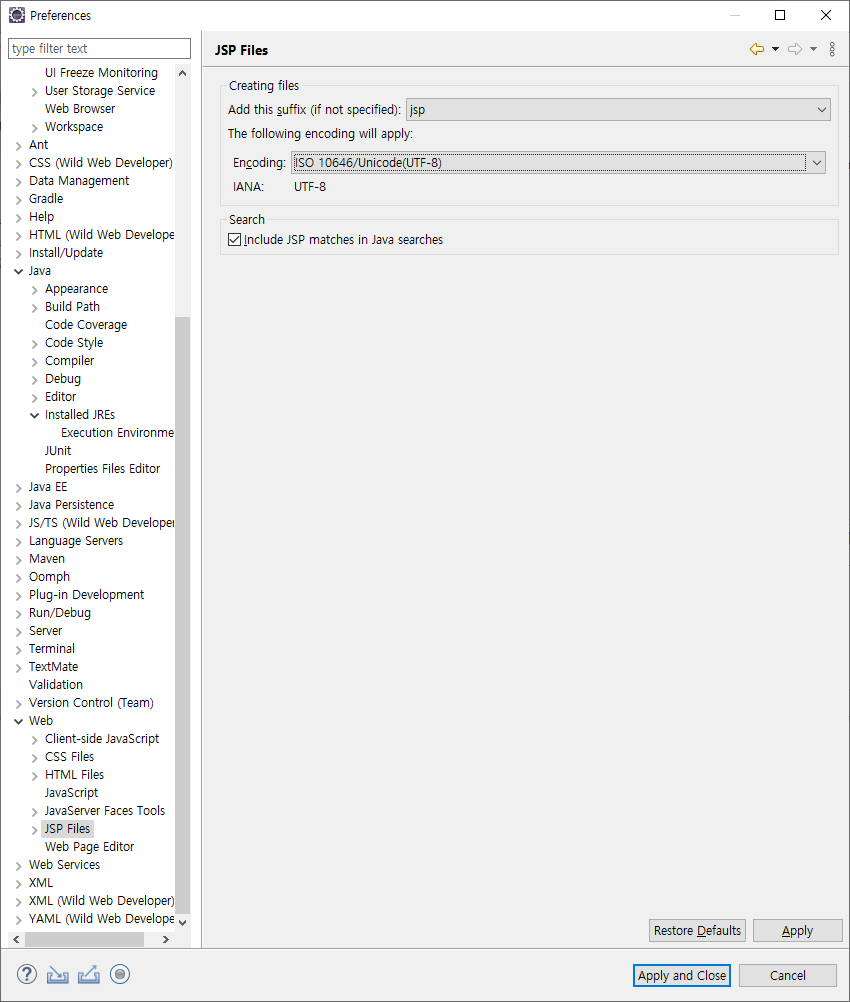Image resolution: width=850 pixels, height=1002 pixels.
Task: Select TextMate category
Action: (54, 667)
